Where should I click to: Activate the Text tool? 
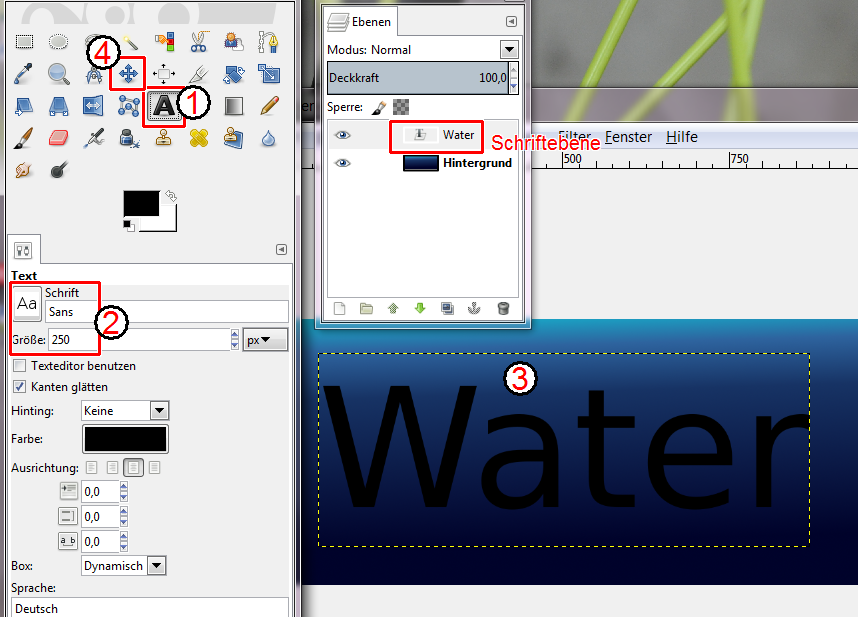pyautogui.click(x=164, y=106)
